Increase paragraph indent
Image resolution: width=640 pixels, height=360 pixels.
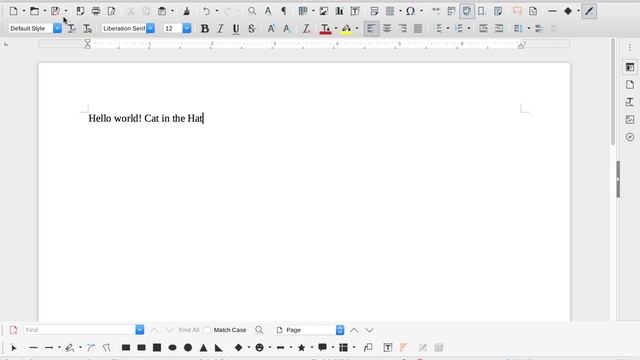[483, 29]
